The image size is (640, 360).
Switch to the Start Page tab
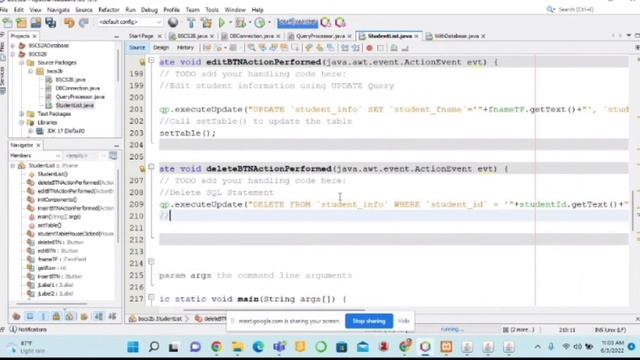coord(141,36)
